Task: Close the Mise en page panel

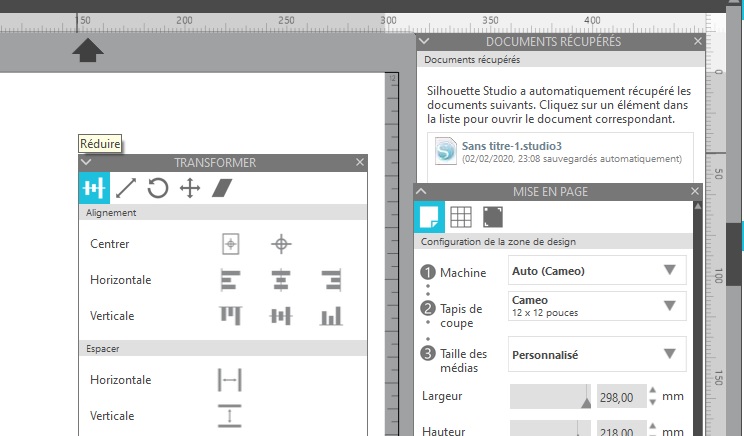Action: pyautogui.click(x=695, y=191)
